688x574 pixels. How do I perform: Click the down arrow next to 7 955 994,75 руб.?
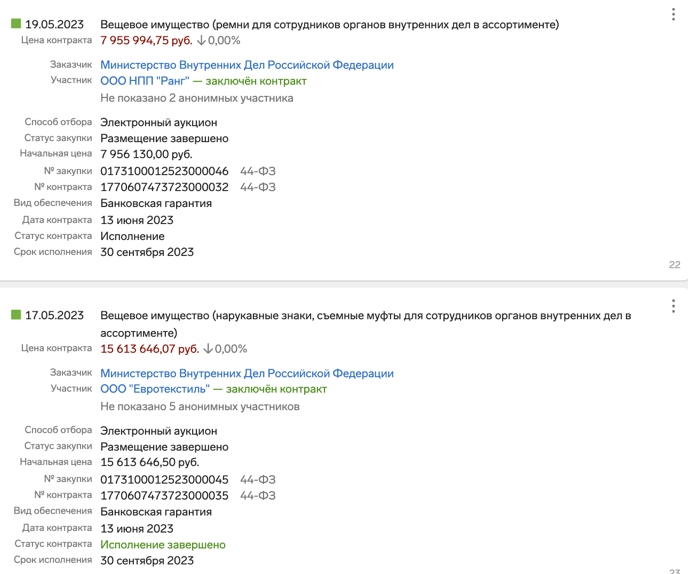(201, 40)
